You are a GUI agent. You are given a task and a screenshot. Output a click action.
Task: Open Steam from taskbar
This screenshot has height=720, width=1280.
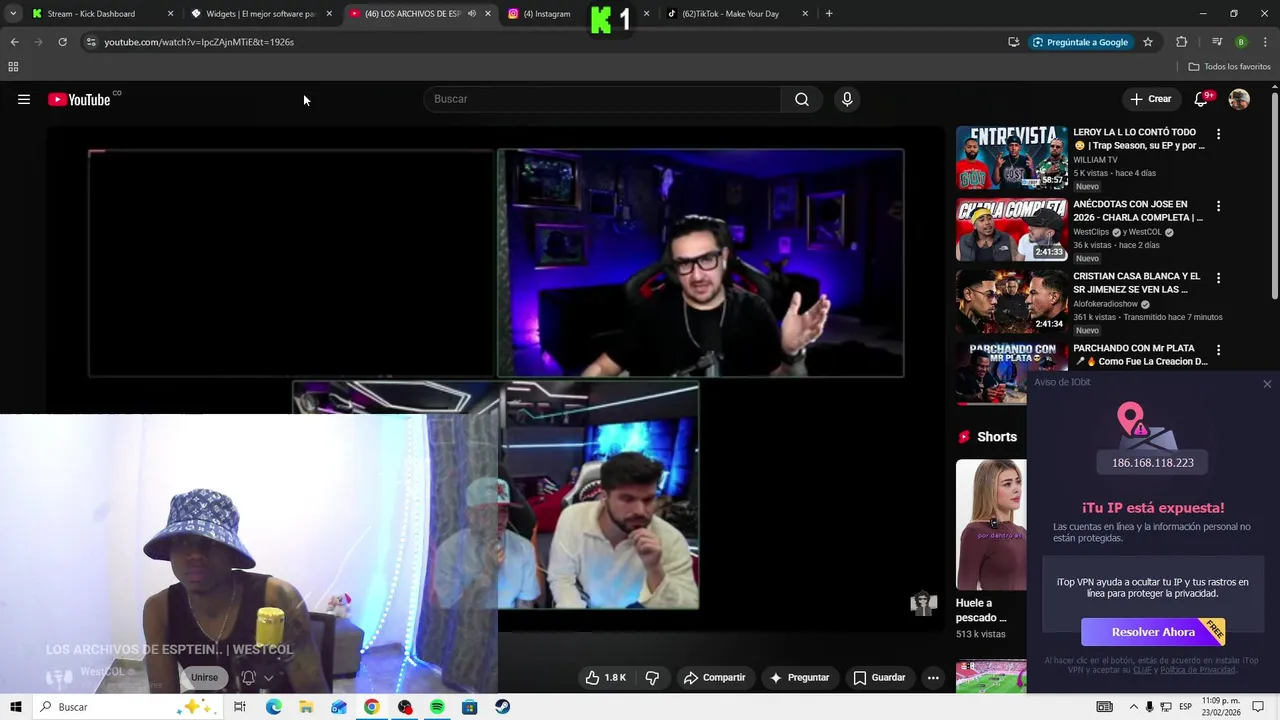point(502,707)
